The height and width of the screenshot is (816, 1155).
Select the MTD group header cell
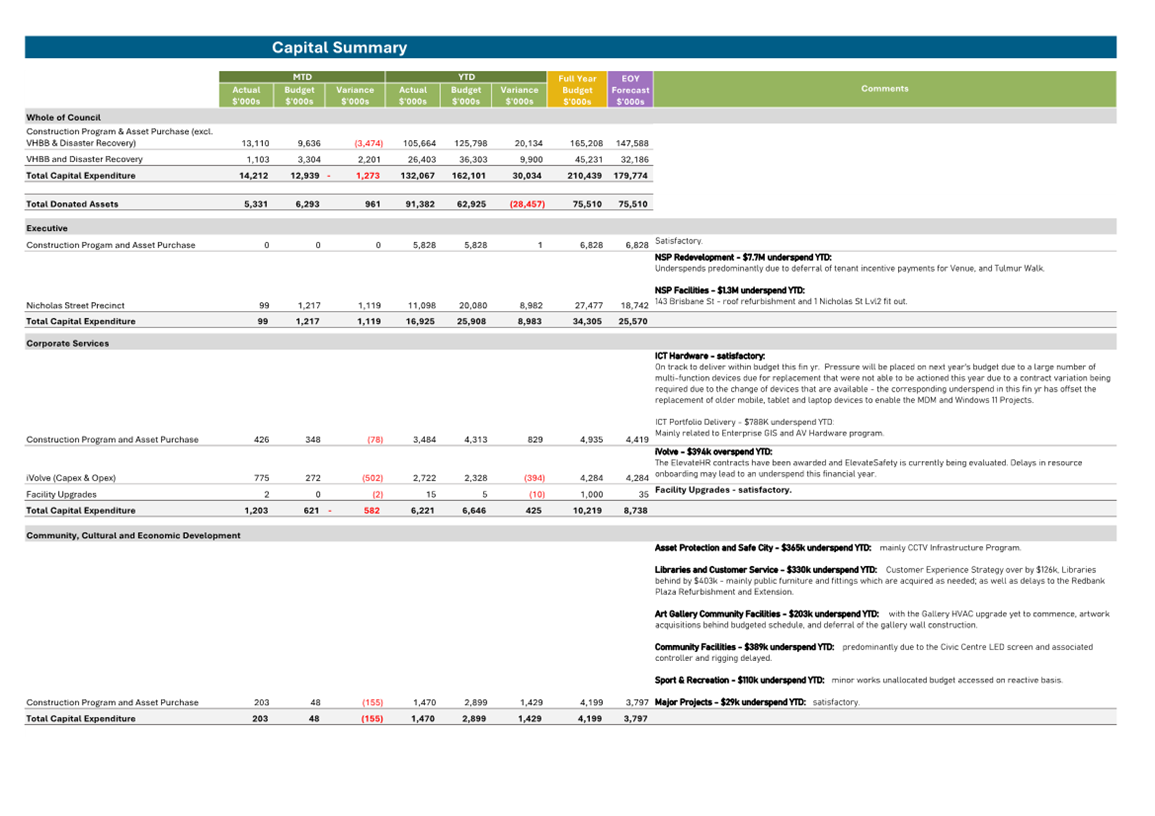click(x=301, y=76)
